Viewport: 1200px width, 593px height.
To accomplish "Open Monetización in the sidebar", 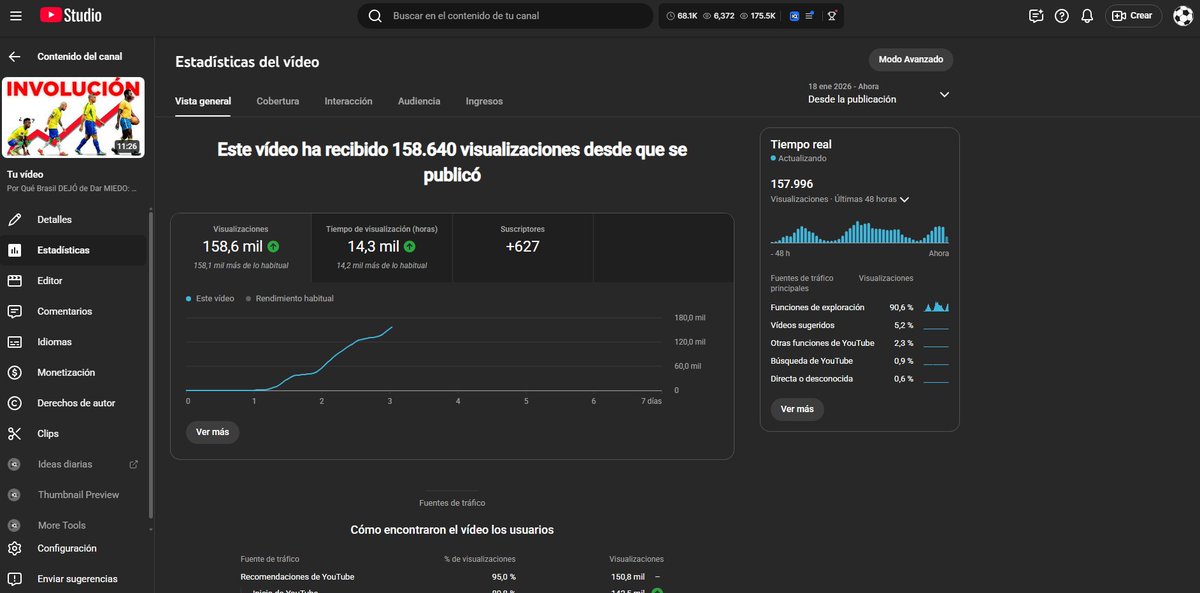I will point(74,372).
